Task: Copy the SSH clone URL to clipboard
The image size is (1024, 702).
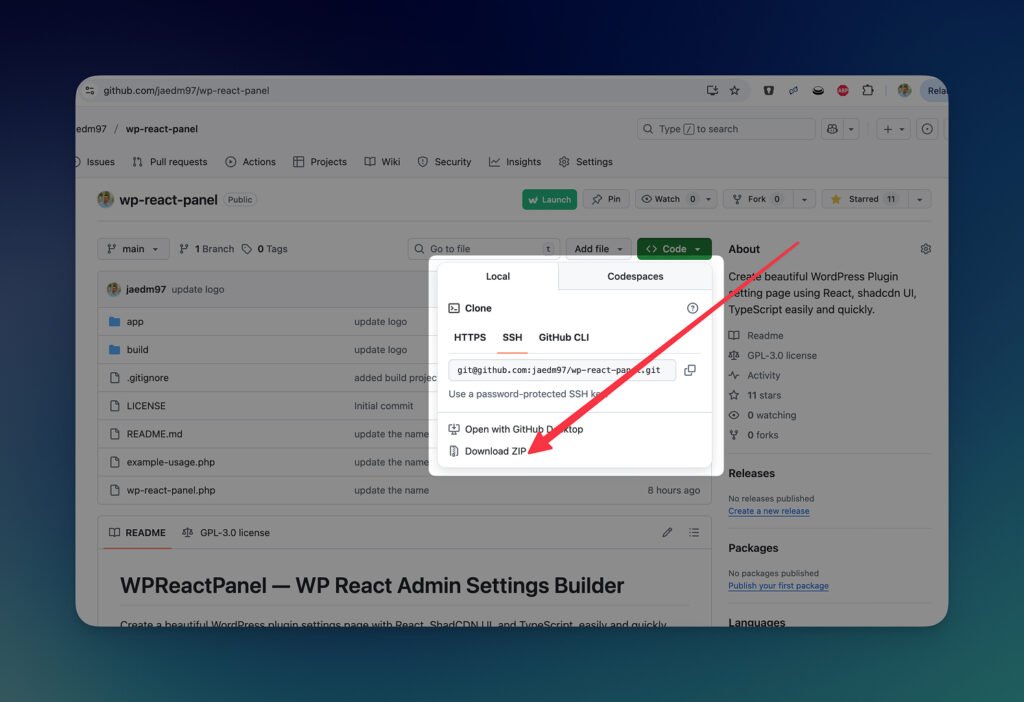Action: [x=690, y=370]
